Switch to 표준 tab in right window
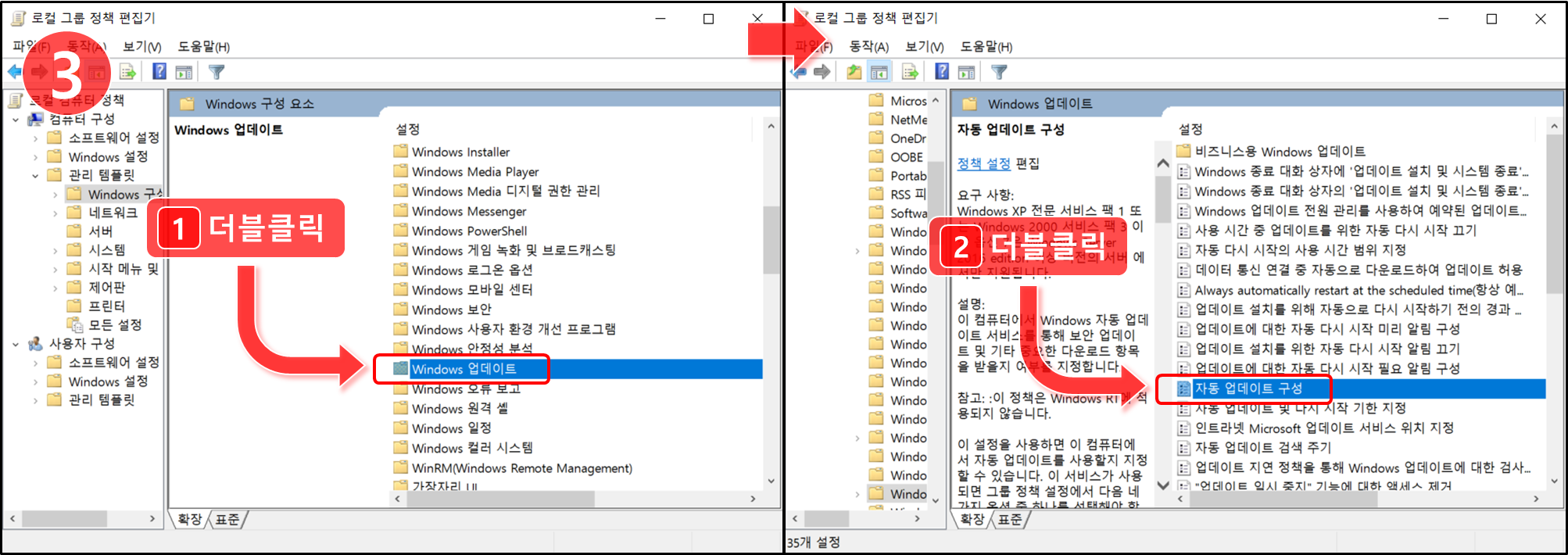 click(x=1010, y=520)
